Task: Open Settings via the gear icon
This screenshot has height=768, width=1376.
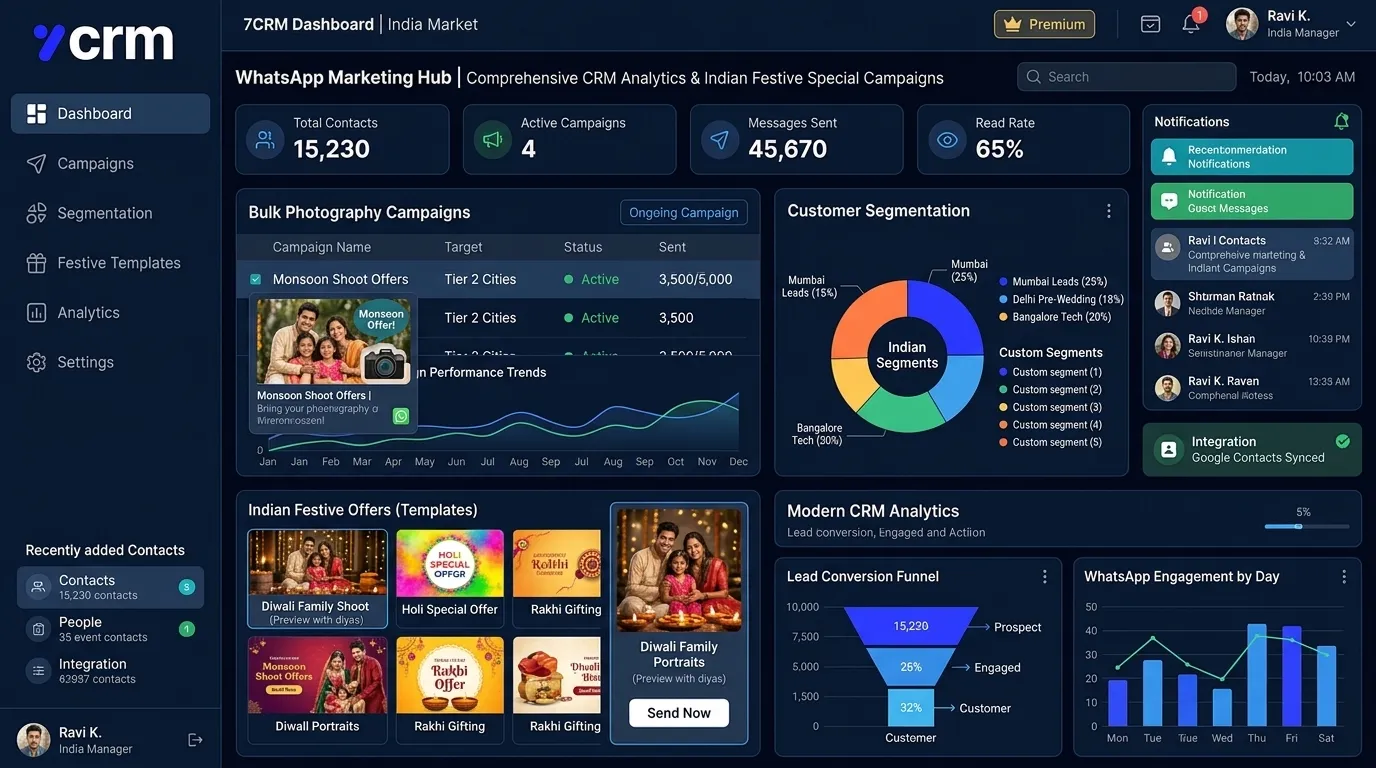Action: pyautogui.click(x=36, y=362)
